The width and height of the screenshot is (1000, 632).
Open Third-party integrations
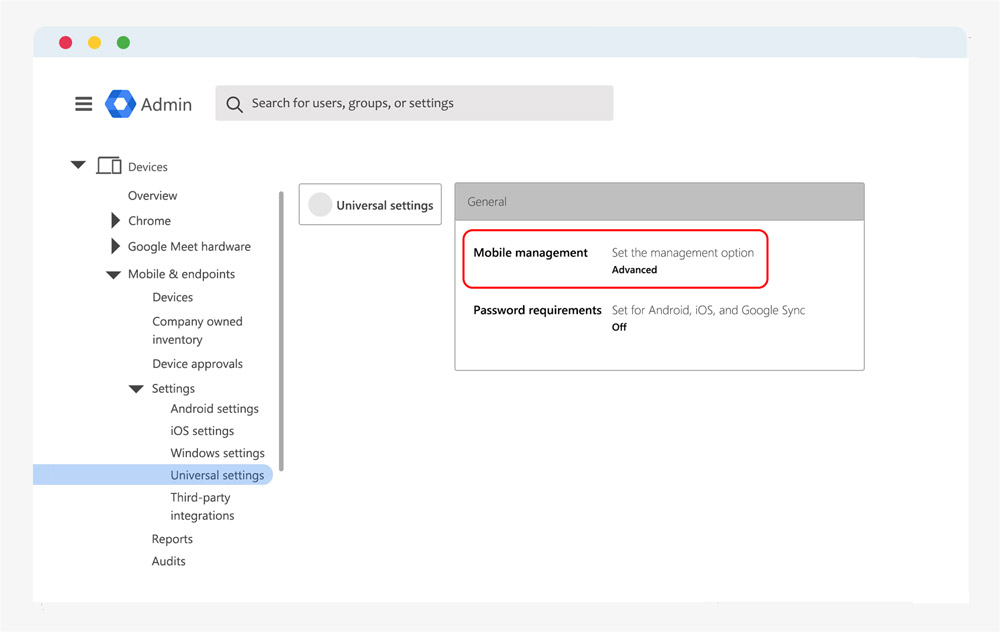[x=202, y=506]
